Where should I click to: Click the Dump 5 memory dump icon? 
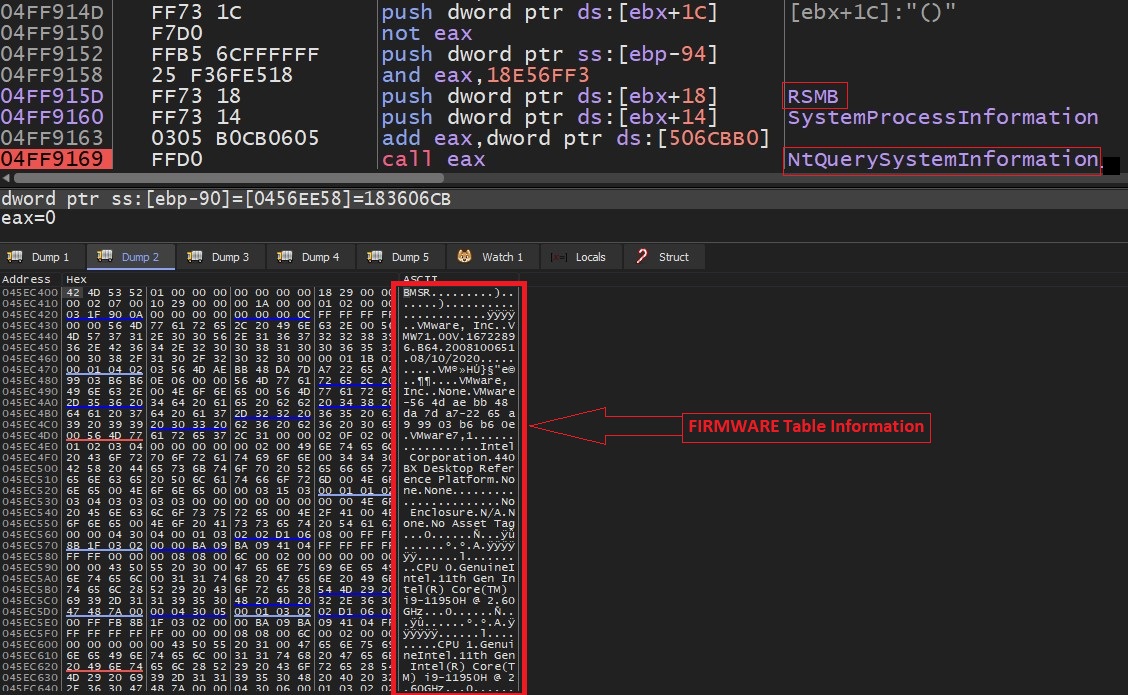pos(377,256)
